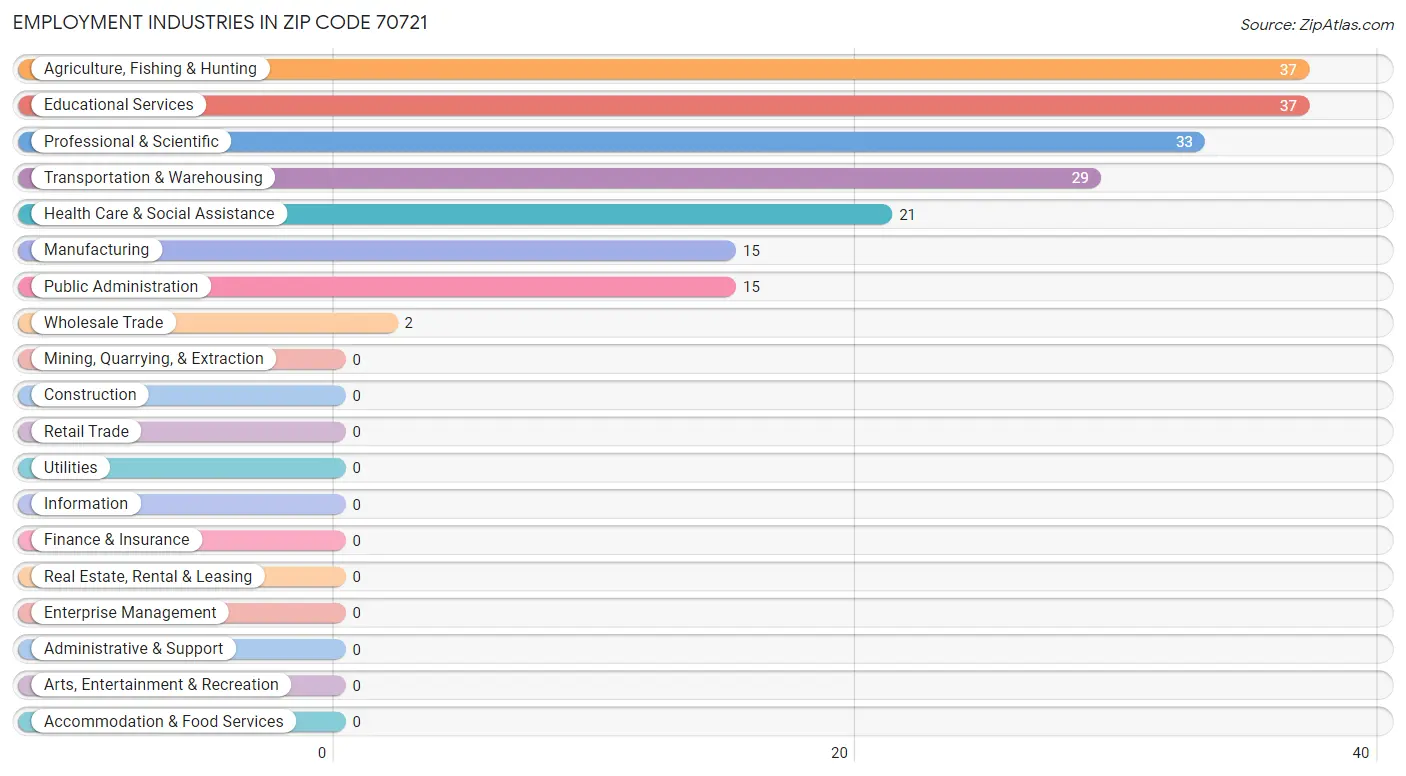Select the Construction label
Screen dimensions: 1406x776
[x=90, y=395]
